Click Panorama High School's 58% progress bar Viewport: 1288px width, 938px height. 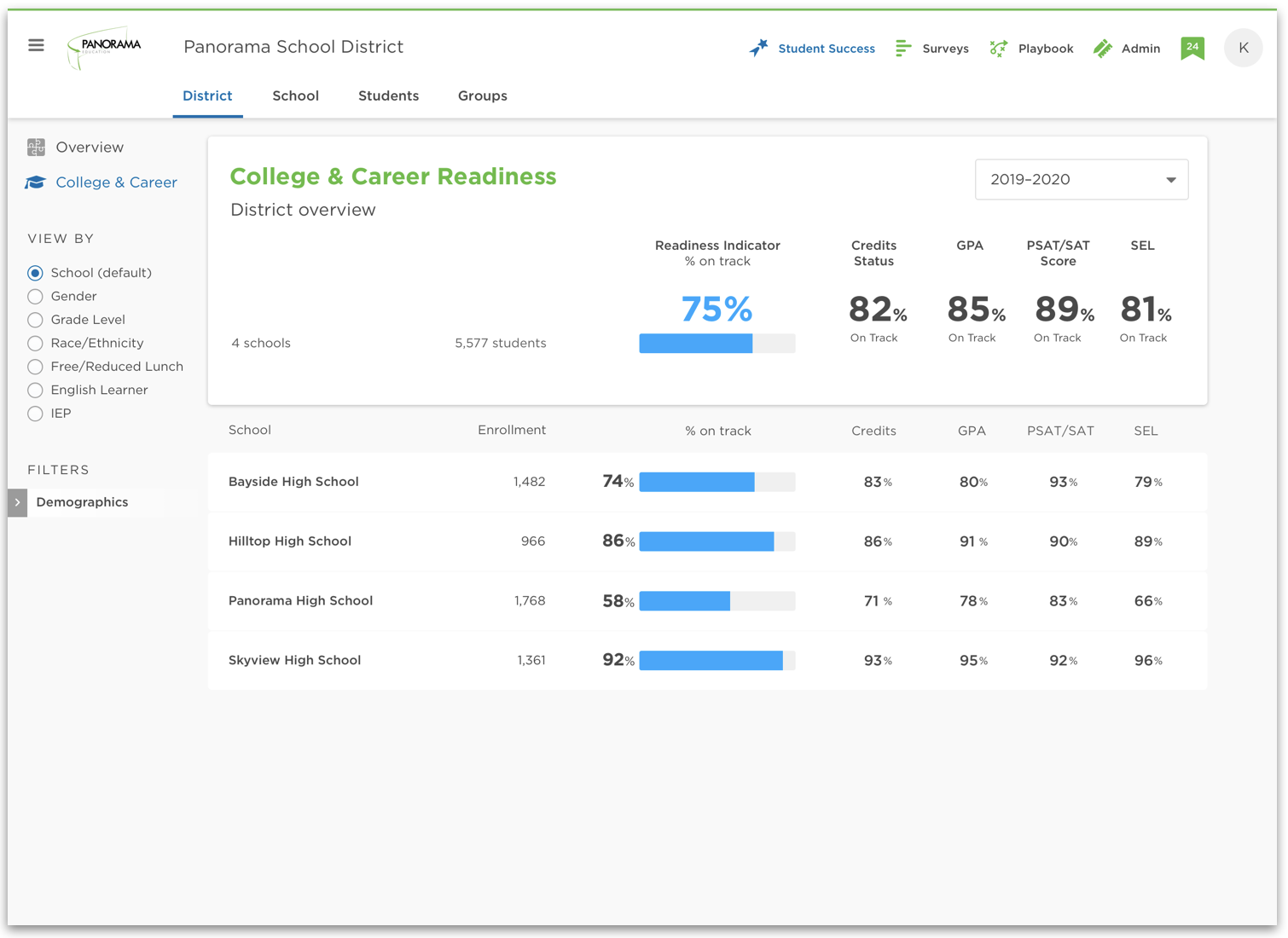click(717, 601)
